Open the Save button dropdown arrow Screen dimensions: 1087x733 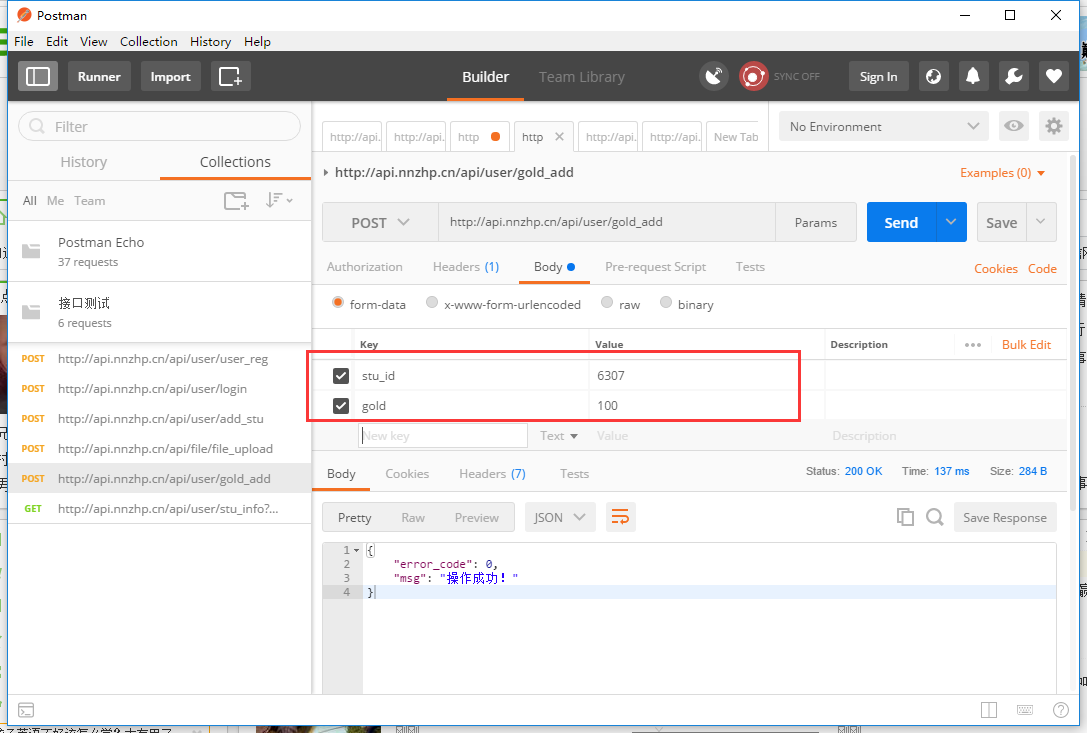click(x=1041, y=222)
